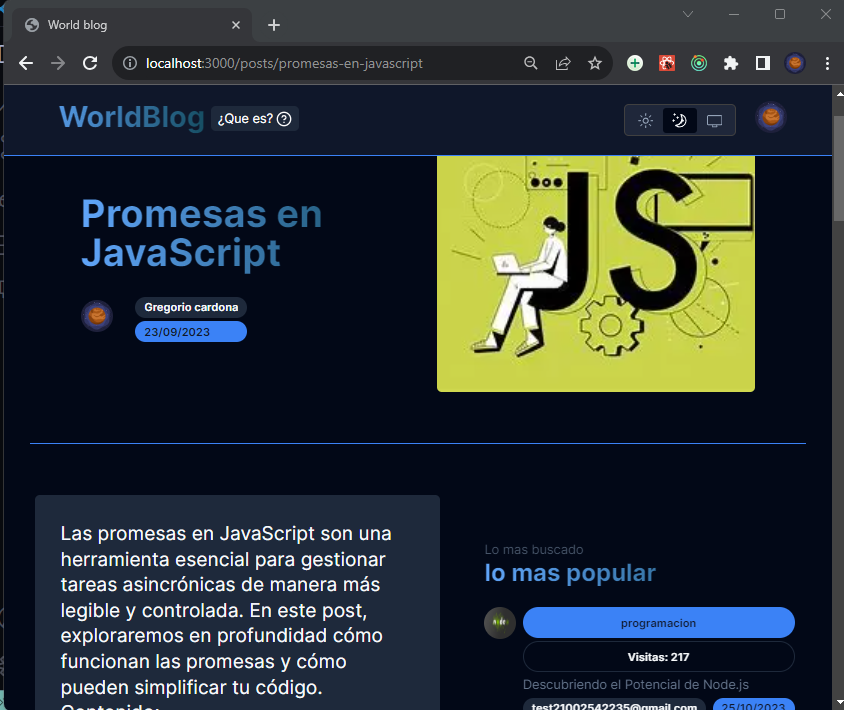Open the planet avatar in the WorldBlog header
844x710 pixels.
(771, 117)
